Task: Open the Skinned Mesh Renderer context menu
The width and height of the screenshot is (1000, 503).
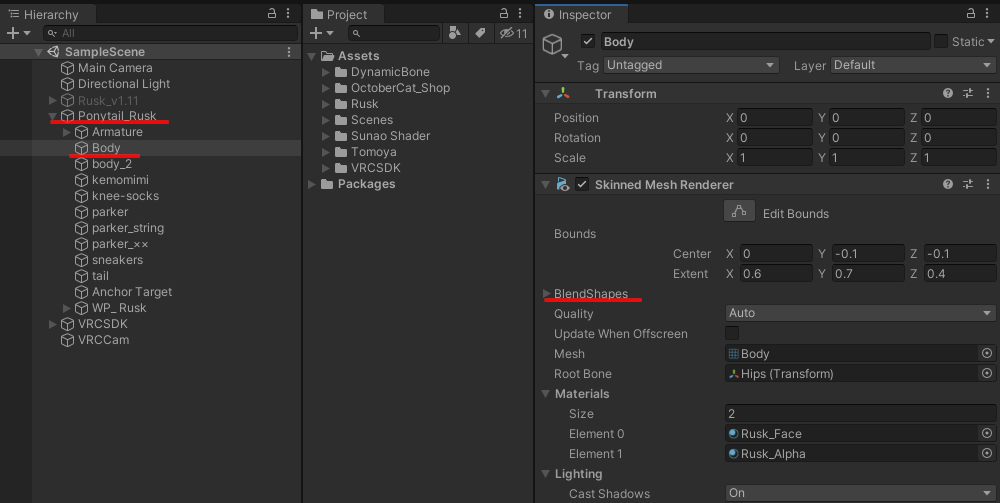Action: click(x=988, y=184)
